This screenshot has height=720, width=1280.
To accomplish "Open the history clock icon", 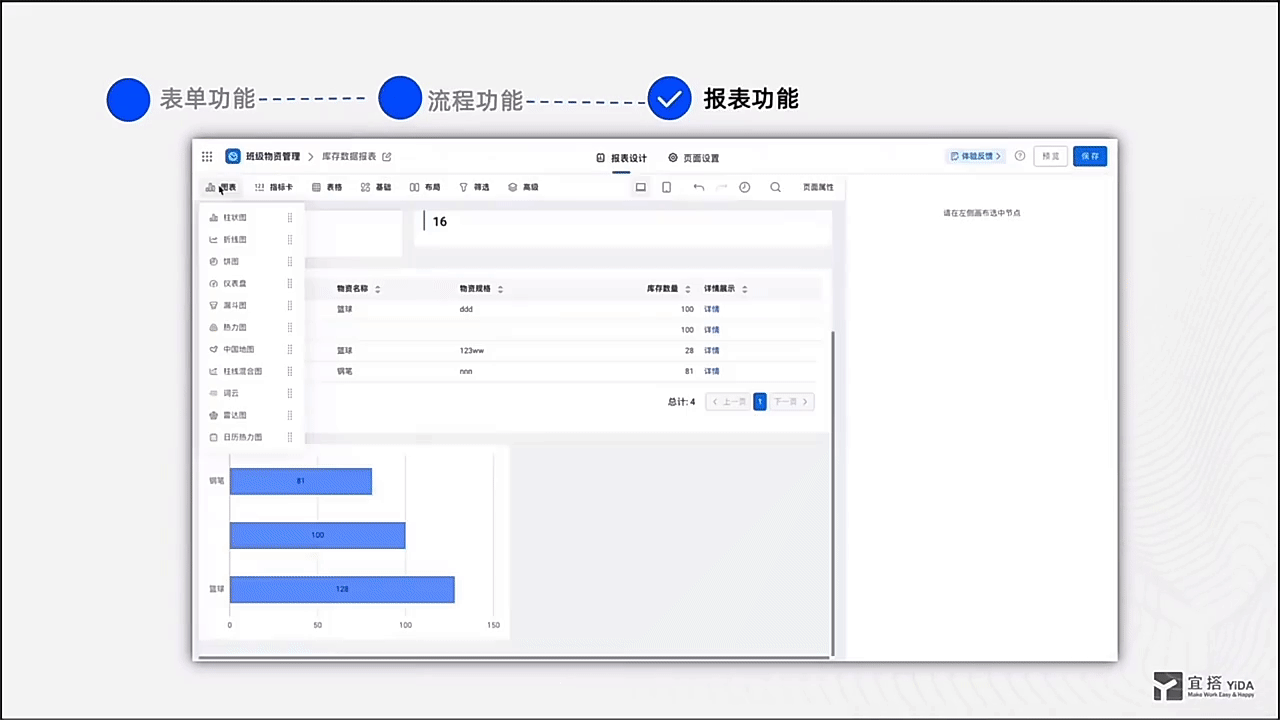I will pos(745,187).
